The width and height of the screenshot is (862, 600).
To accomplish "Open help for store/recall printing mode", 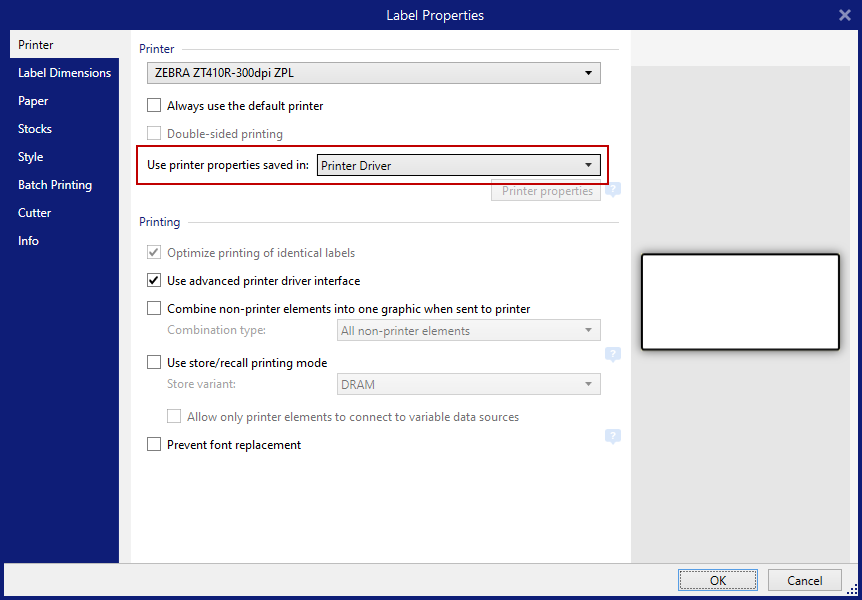I will pos(613,353).
